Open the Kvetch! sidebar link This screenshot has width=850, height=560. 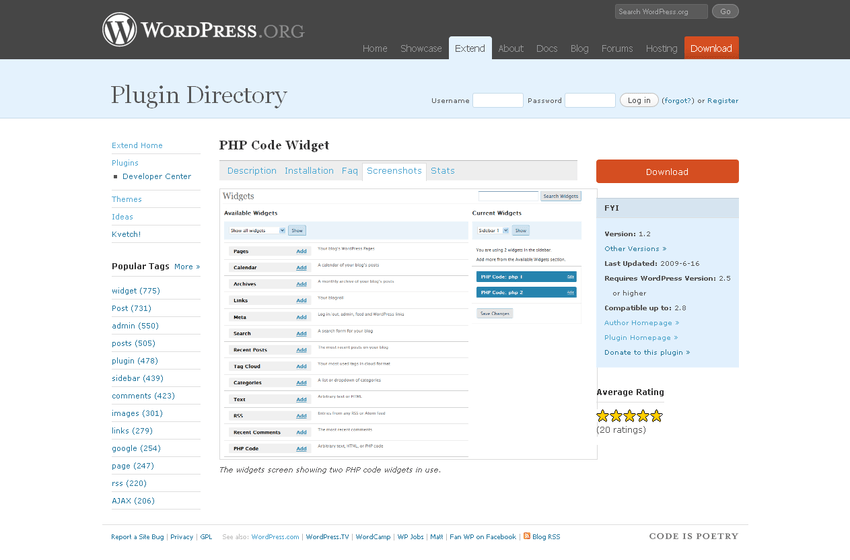point(126,234)
